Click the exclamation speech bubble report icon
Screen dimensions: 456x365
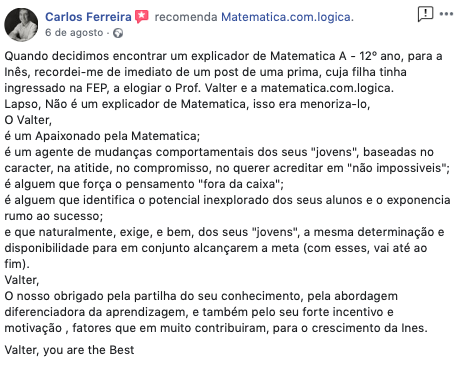point(425,14)
